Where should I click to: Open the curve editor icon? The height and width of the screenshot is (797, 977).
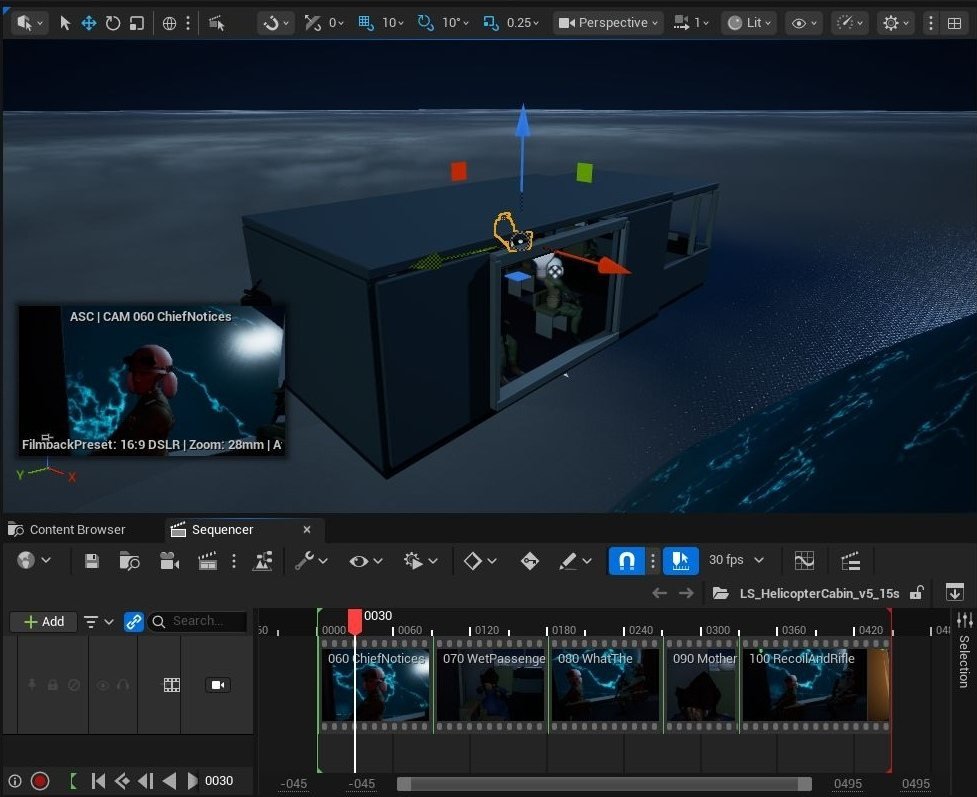tap(804, 561)
